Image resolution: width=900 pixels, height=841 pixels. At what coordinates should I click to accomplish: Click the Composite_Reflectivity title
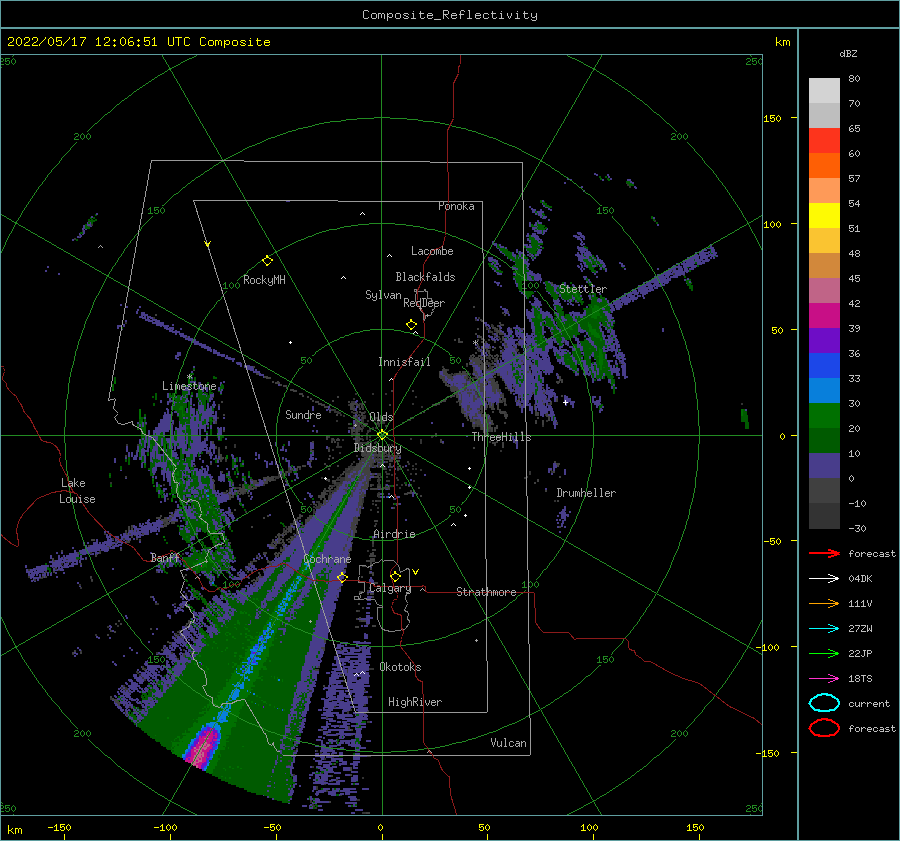tap(450, 15)
